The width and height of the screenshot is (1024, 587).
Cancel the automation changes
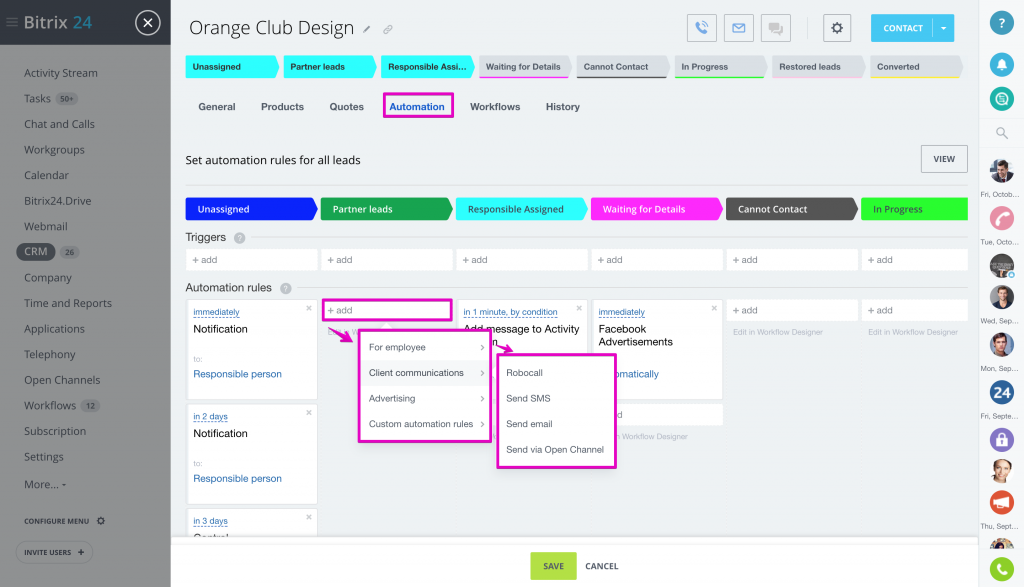pyautogui.click(x=601, y=566)
